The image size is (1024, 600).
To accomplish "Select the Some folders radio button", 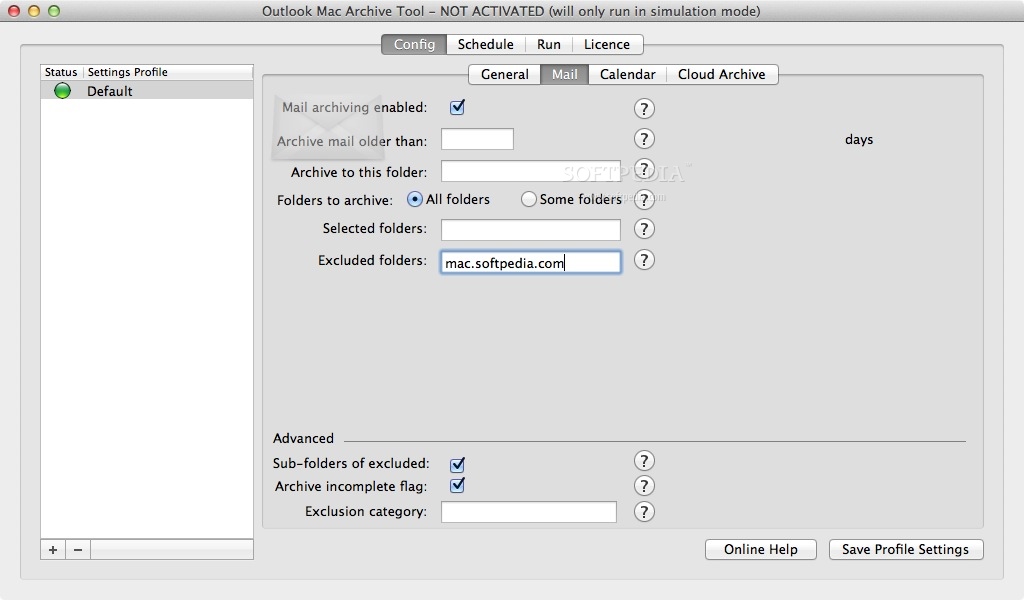I will 528,199.
